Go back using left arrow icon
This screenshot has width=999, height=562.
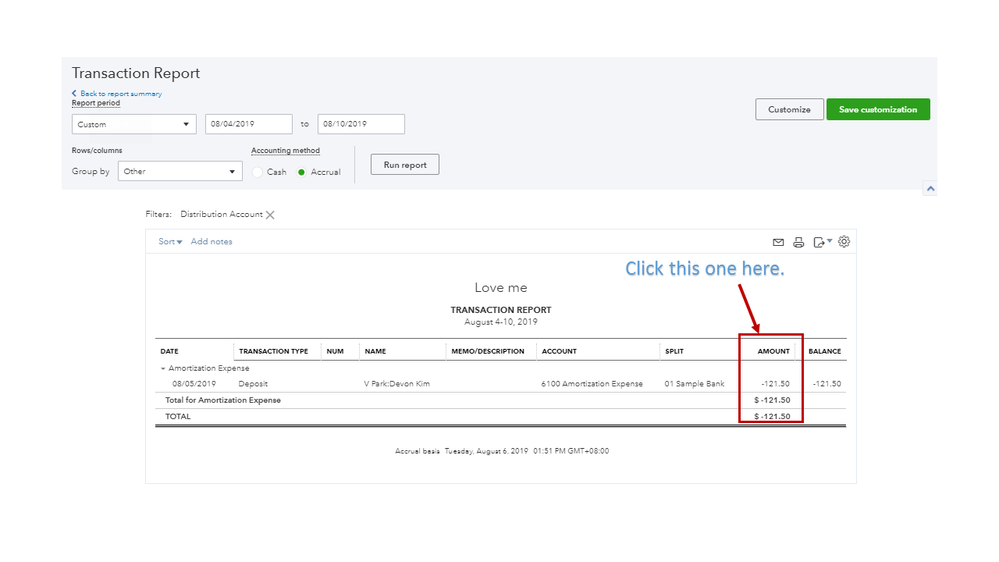[74, 93]
